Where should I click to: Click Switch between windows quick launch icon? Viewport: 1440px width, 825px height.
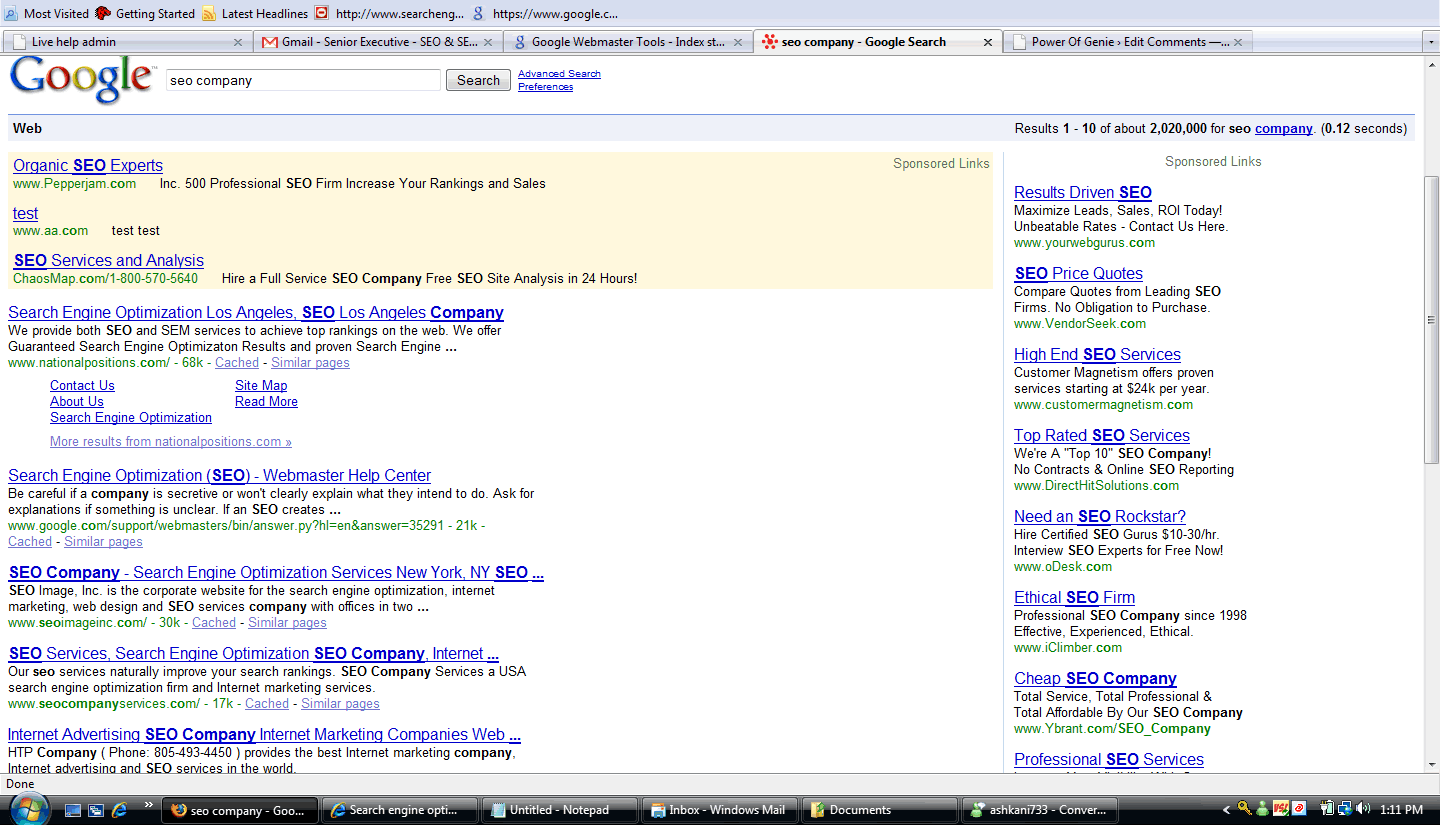pos(96,810)
